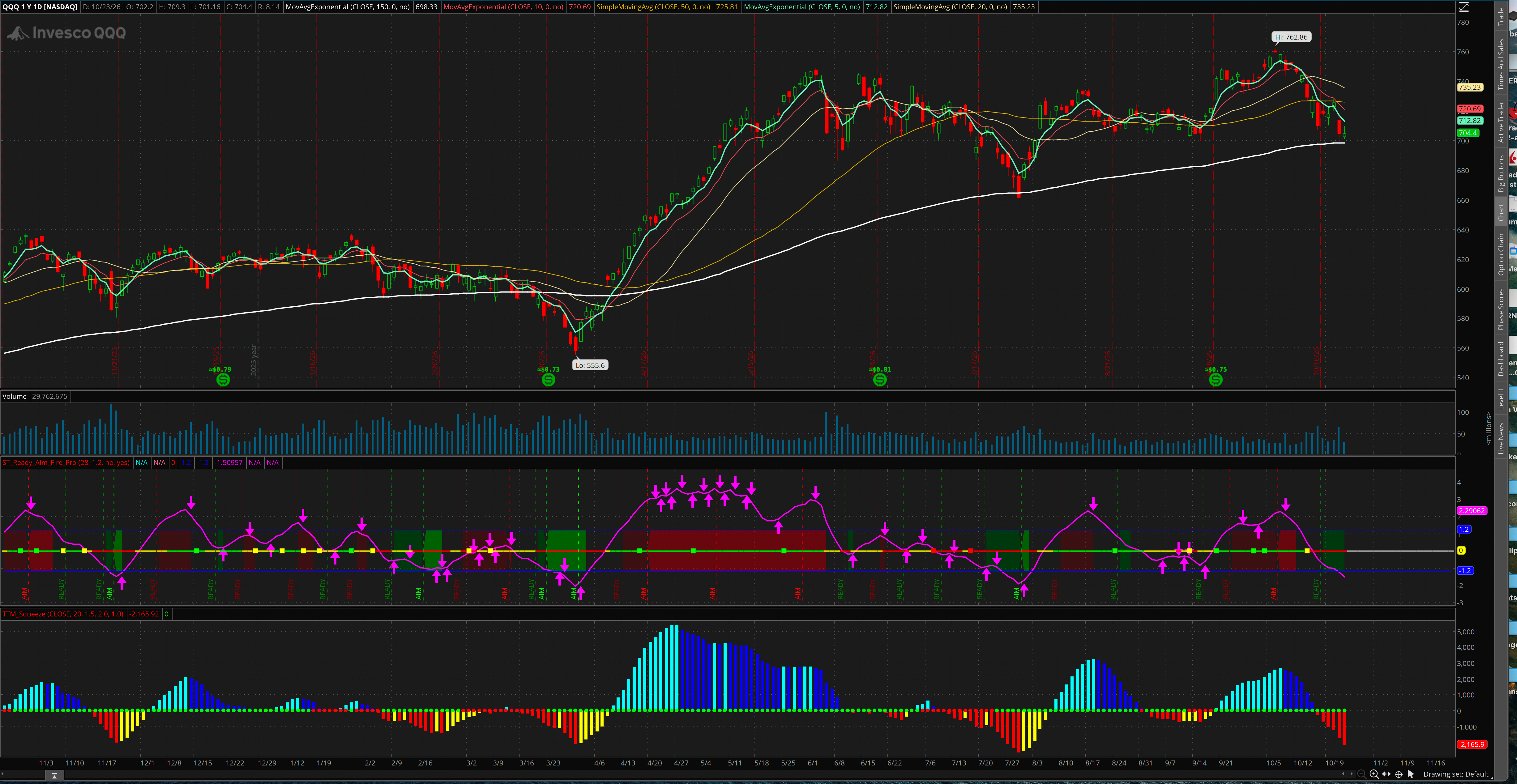The image size is (1517, 784).
Task: Select the pointer arrow drawing tool
Action: coord(1411,774)
